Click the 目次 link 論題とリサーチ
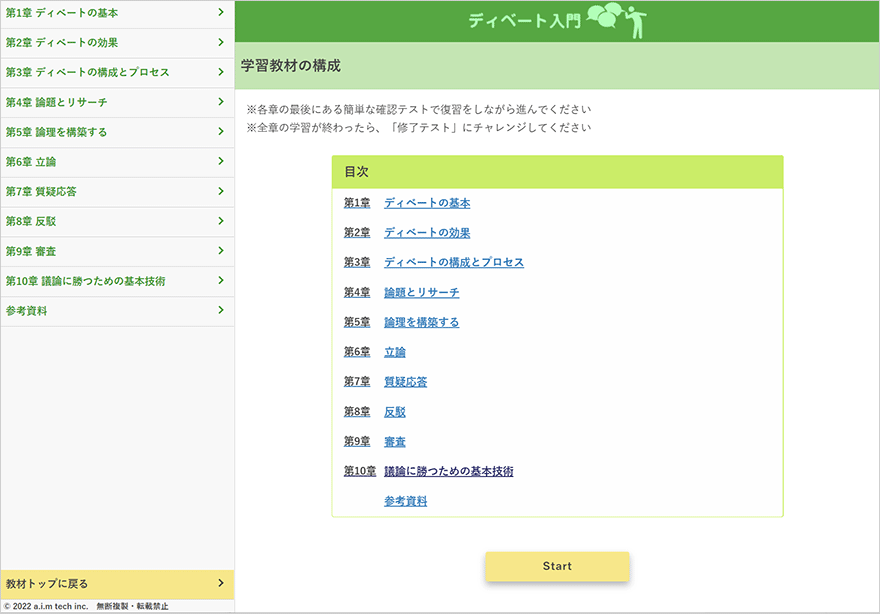 (421, 292)
